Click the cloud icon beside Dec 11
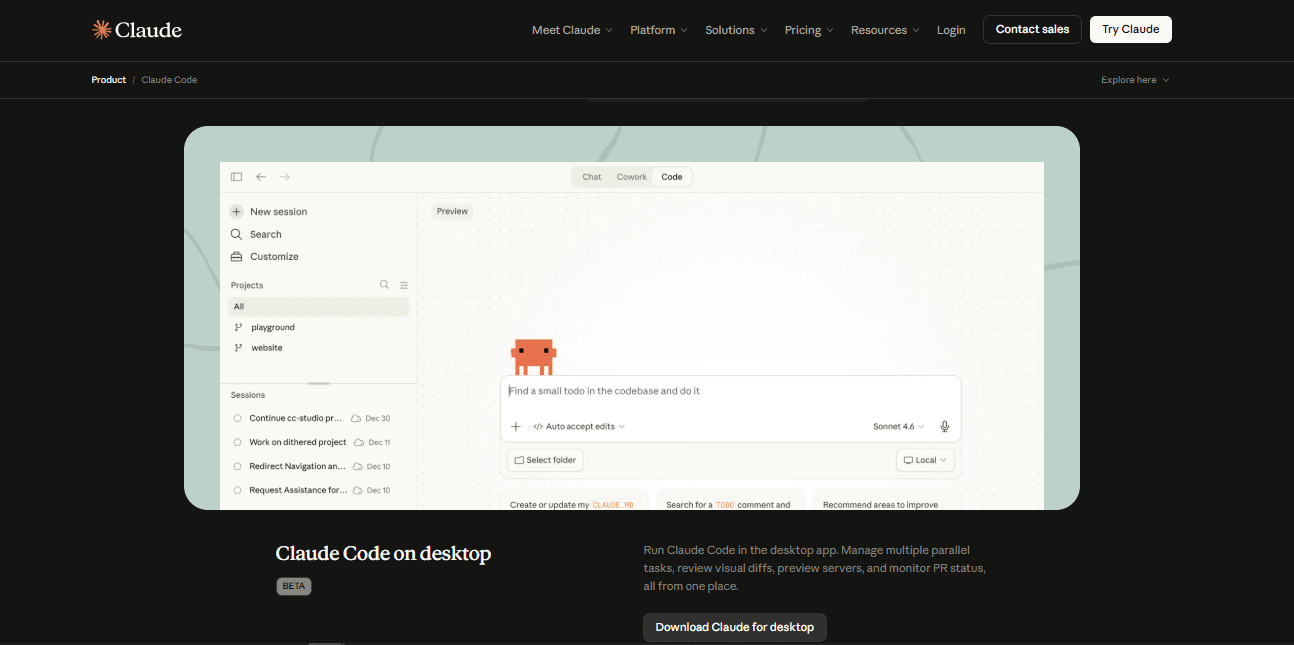Viewport: 1294px width, 645px height. pos(358,442)
